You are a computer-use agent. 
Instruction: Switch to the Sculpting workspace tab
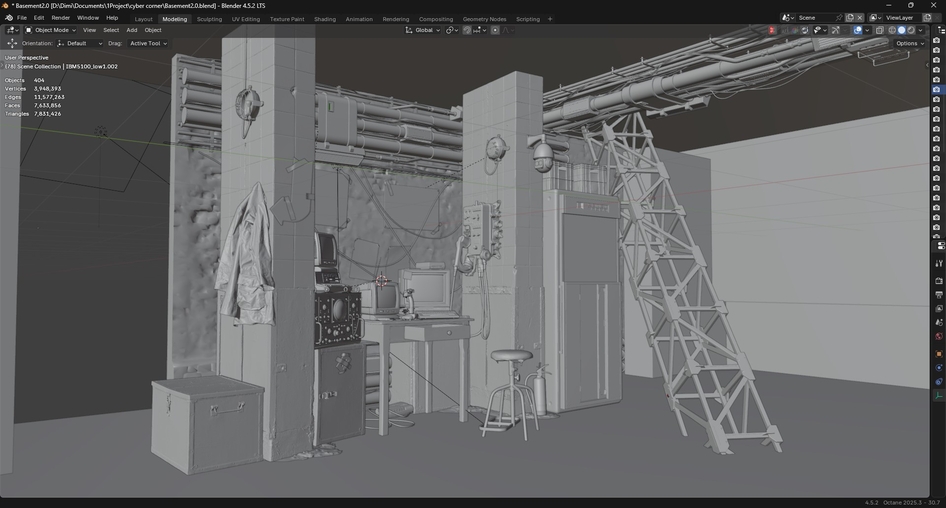209,19
